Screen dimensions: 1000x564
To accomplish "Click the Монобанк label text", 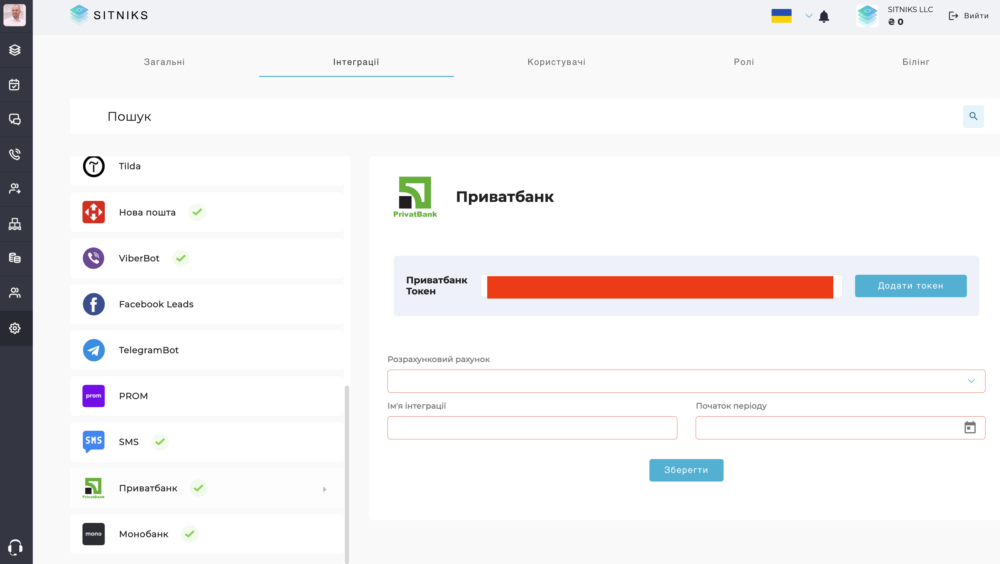I will point(143,534).
